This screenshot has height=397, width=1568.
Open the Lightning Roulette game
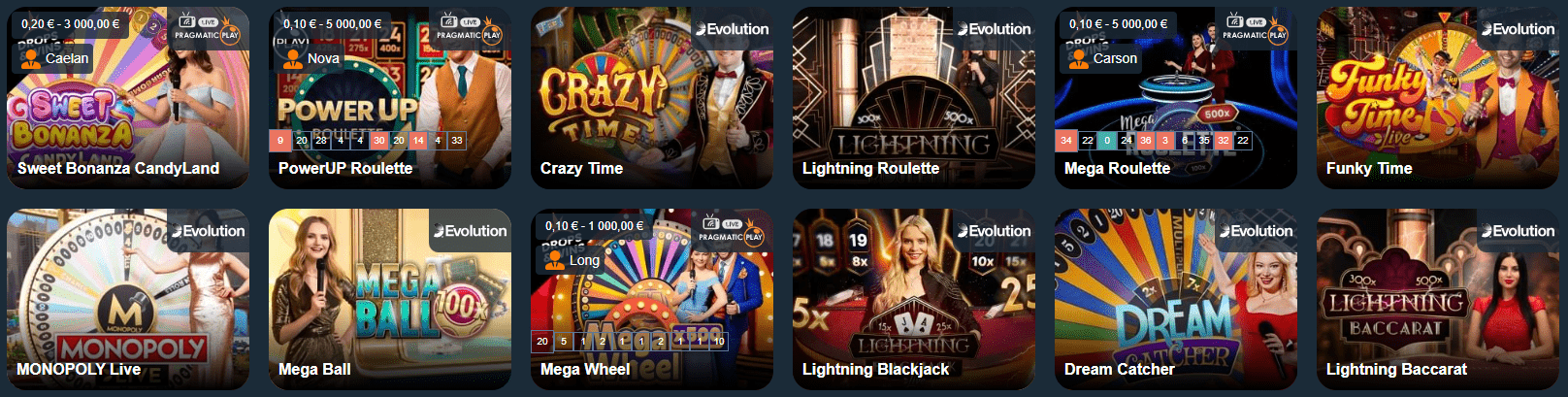click(x=914, y=97)
